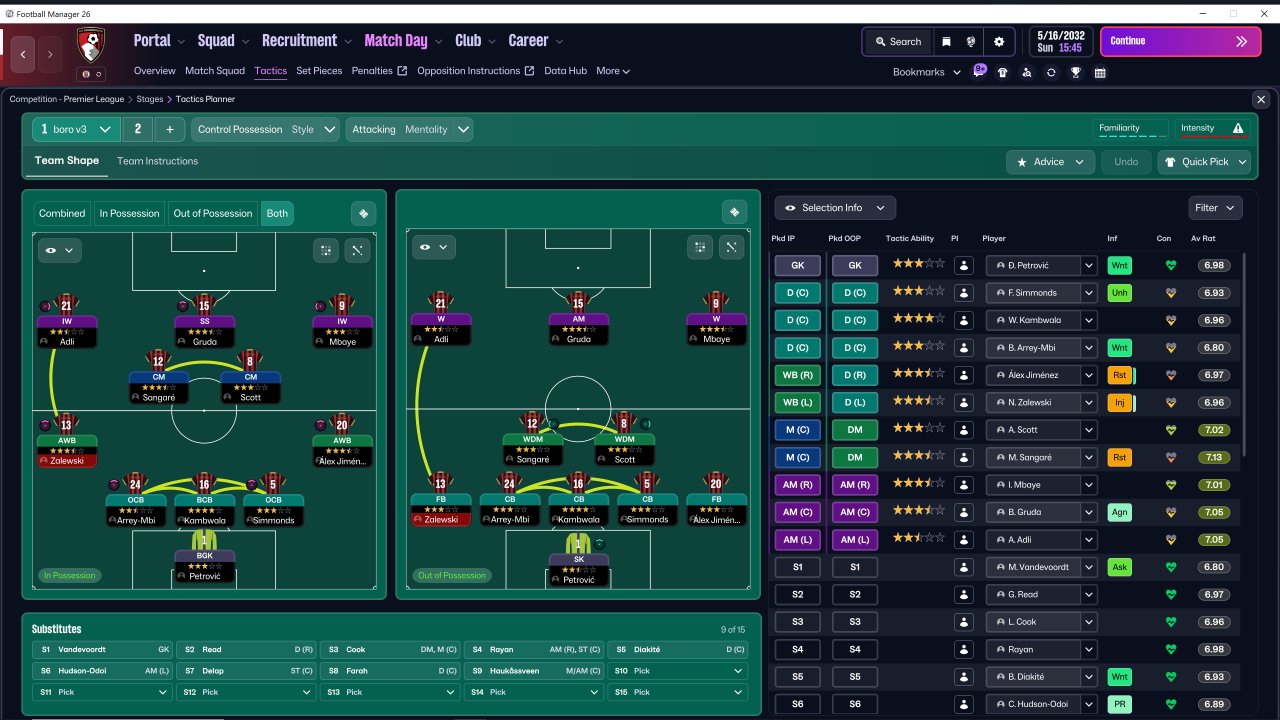Open the shirt icon in the bookmarks row
Image resolution: width=1280 pixels, height=720 pixels.
click(1003, 72)
